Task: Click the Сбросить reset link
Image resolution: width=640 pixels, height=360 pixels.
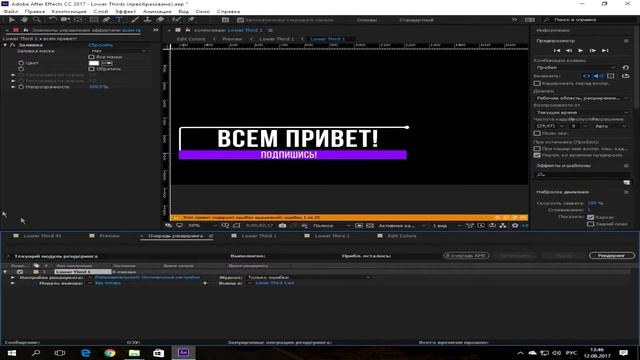Action: 100,45
